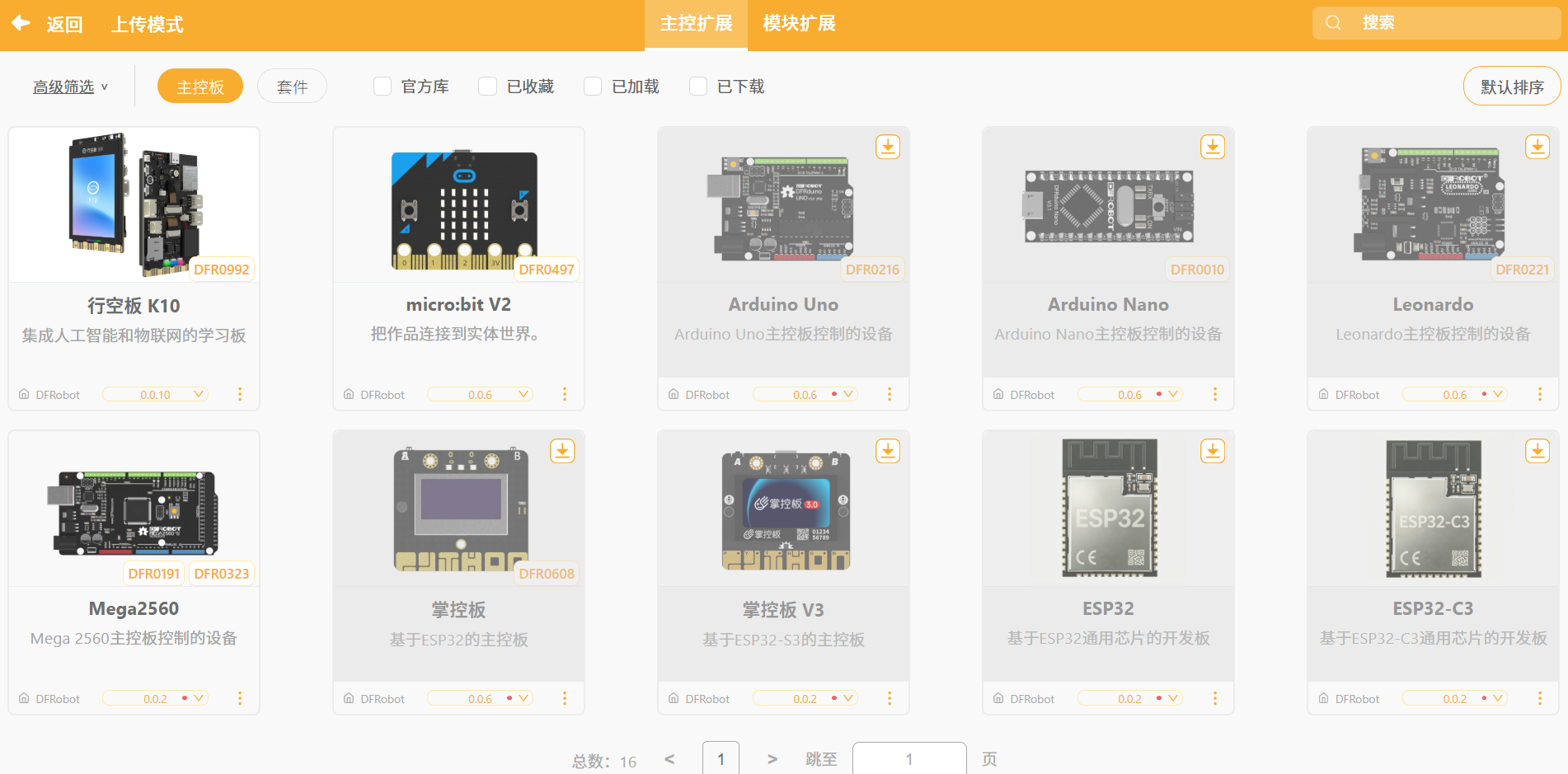
Task: Download the 掌控板 DFR0608 board
Action: pyautogui.click(x=563, y=451)
